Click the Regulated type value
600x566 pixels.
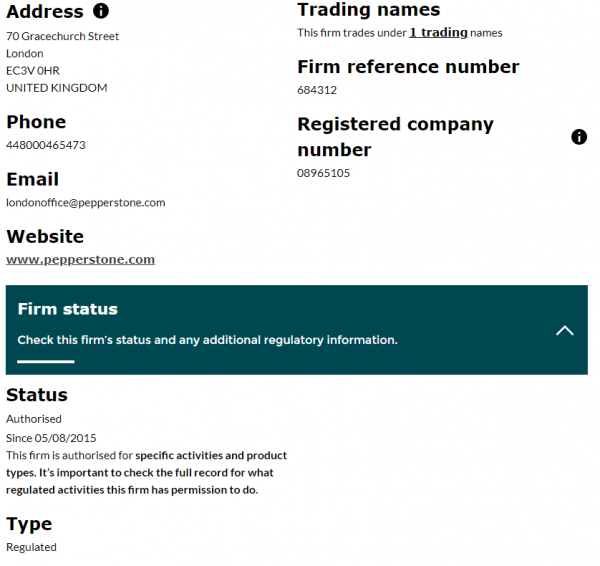pyautogui.click(x=32, y=547)
